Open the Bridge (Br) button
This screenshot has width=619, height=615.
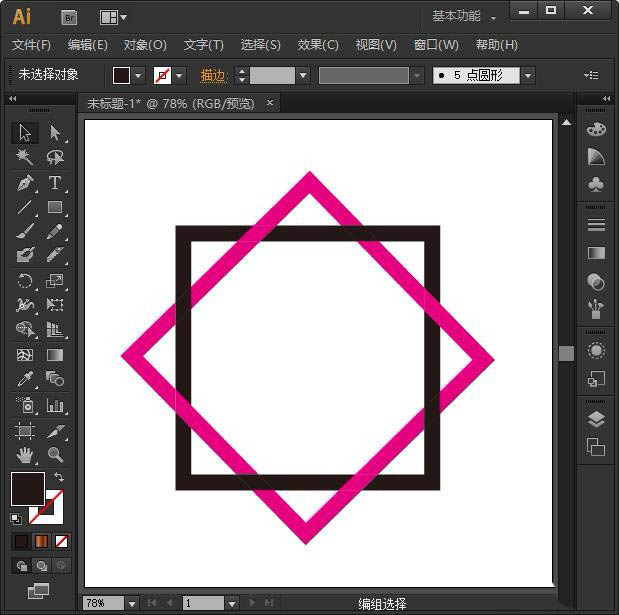coord(69,18)
